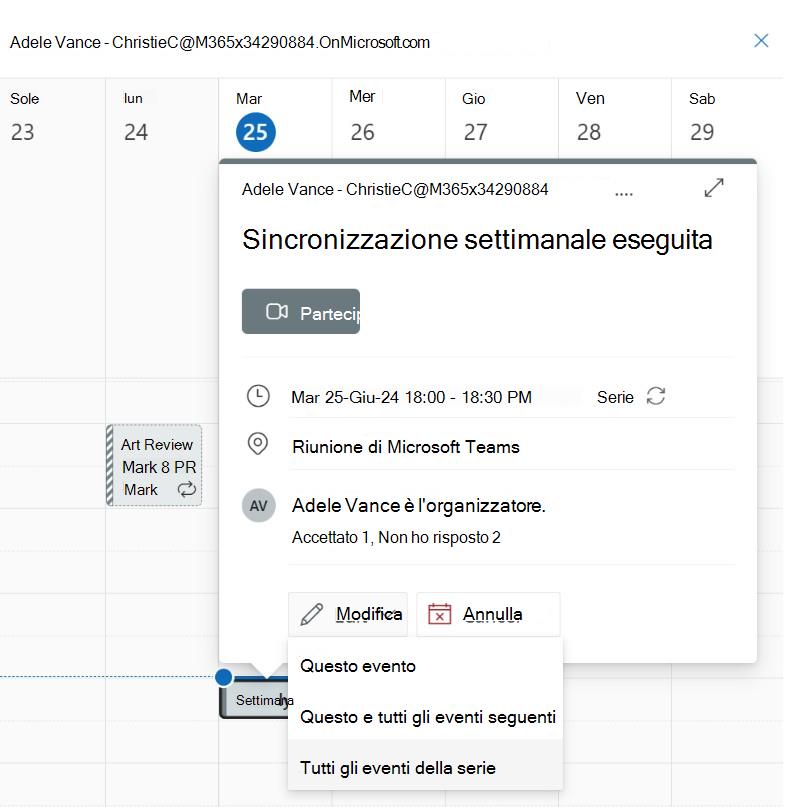Open the Settimana event on Tuesday
The width and height of the screenshot is (795, 807).
pos(253,700)
